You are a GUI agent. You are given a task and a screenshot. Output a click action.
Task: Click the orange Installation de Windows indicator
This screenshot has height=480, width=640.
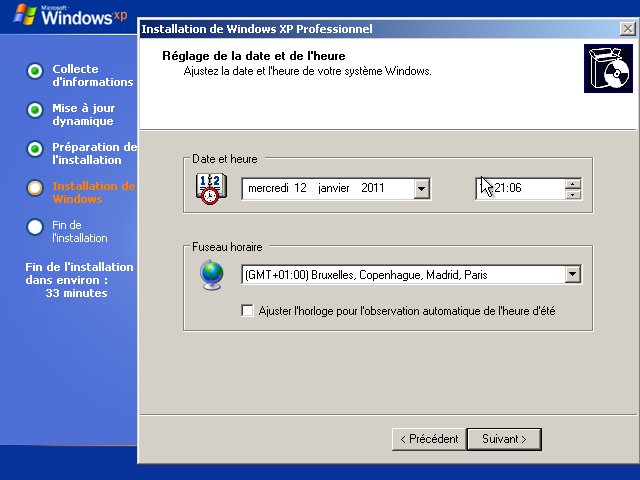point(35,187)
